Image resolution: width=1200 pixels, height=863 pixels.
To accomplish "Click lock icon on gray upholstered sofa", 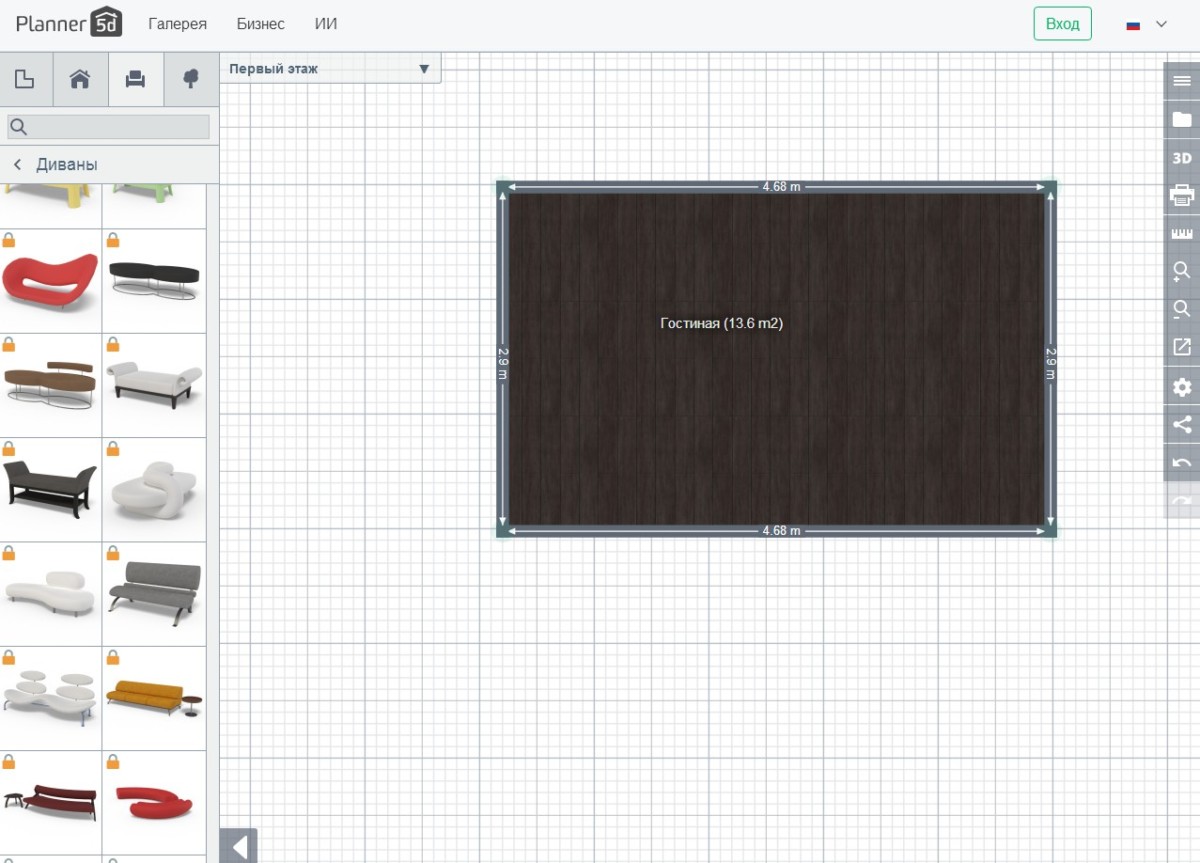I will tap(113, 553).
